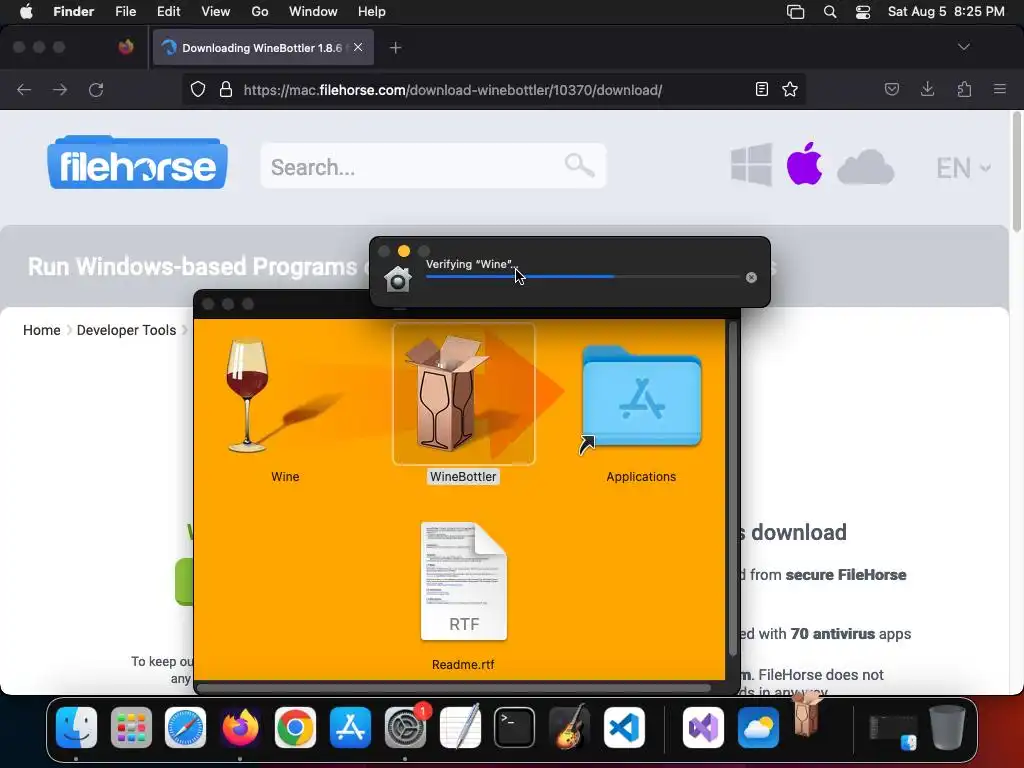
Task: Open the Applications folder shortcut
Action: click(x=641, y=396)
